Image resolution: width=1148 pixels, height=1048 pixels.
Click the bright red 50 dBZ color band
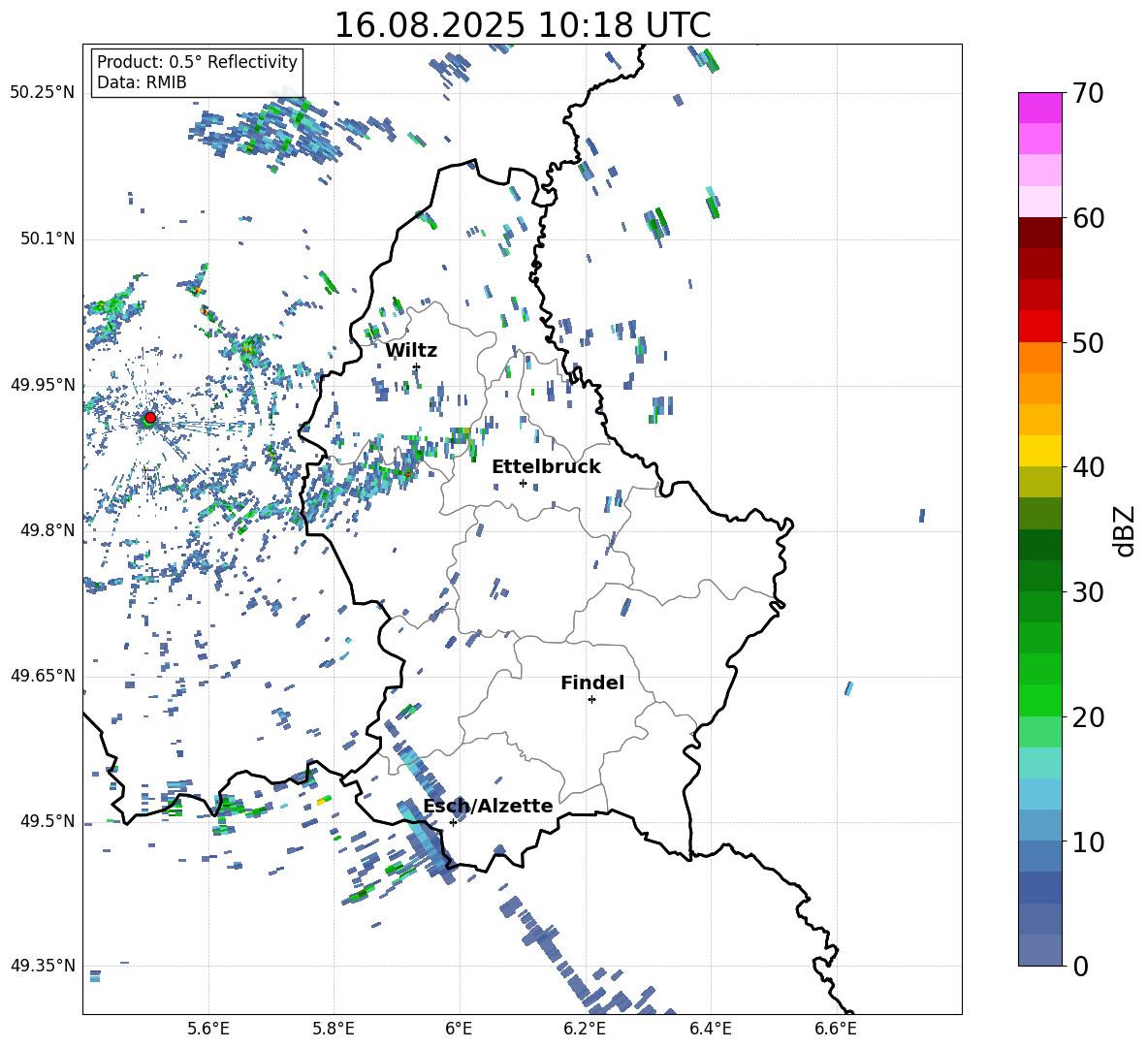(x=1039, y=327)
